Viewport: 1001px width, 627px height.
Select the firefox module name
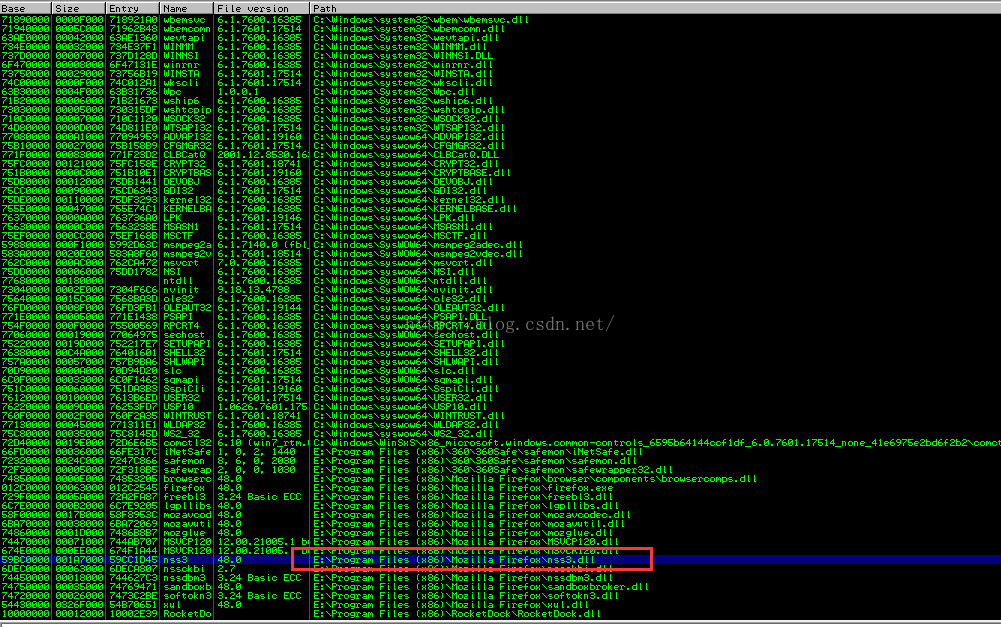pyautogui.click(x=184, y=488)
